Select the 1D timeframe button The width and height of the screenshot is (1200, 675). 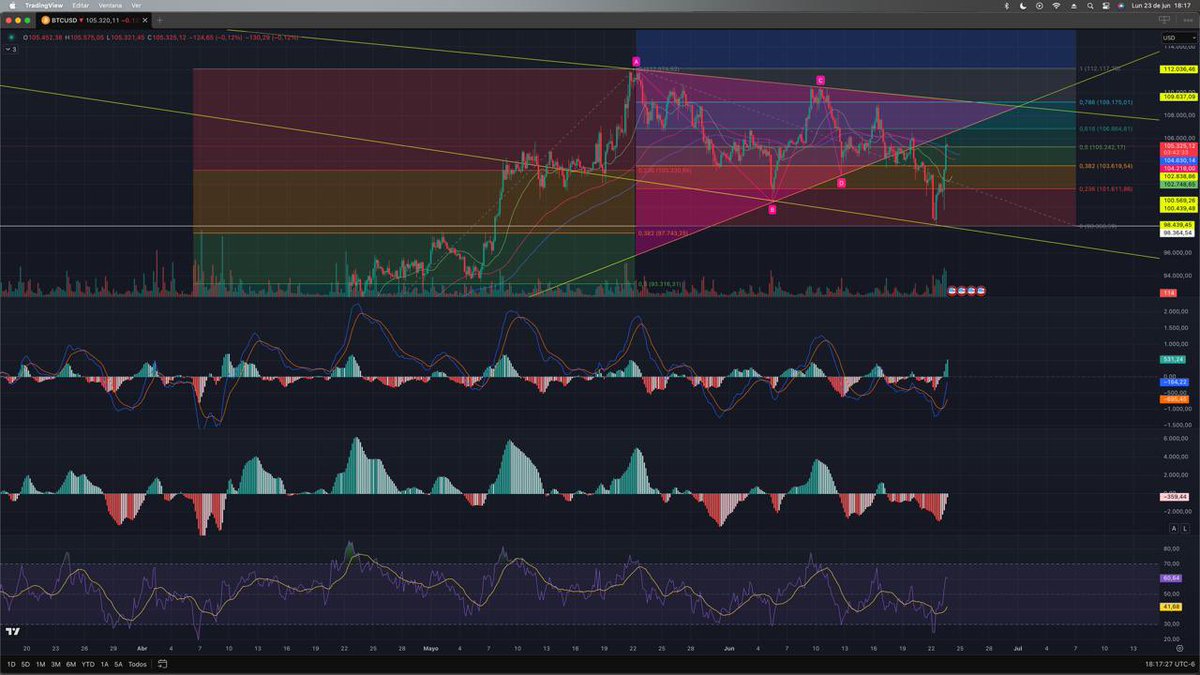(12, 663)
